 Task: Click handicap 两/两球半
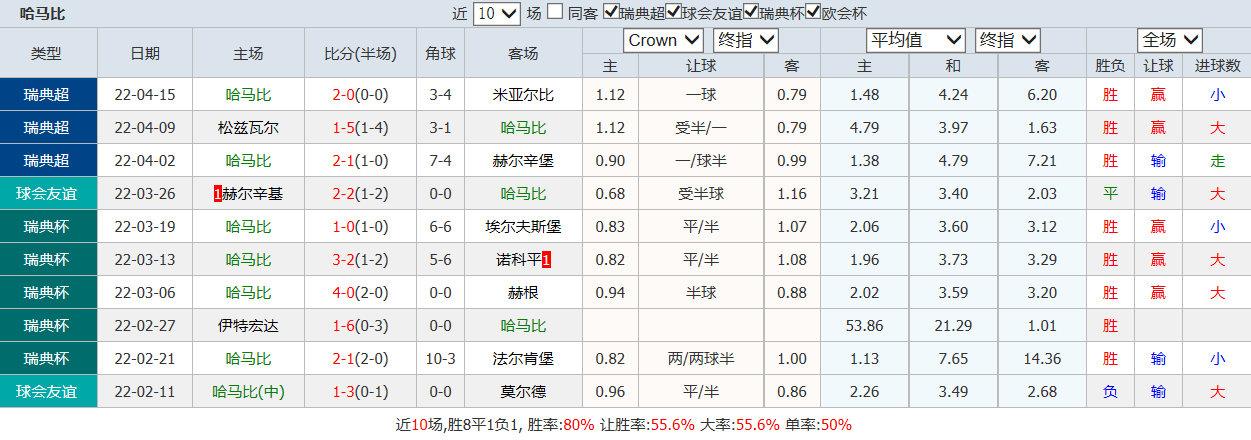pos(701,359)
